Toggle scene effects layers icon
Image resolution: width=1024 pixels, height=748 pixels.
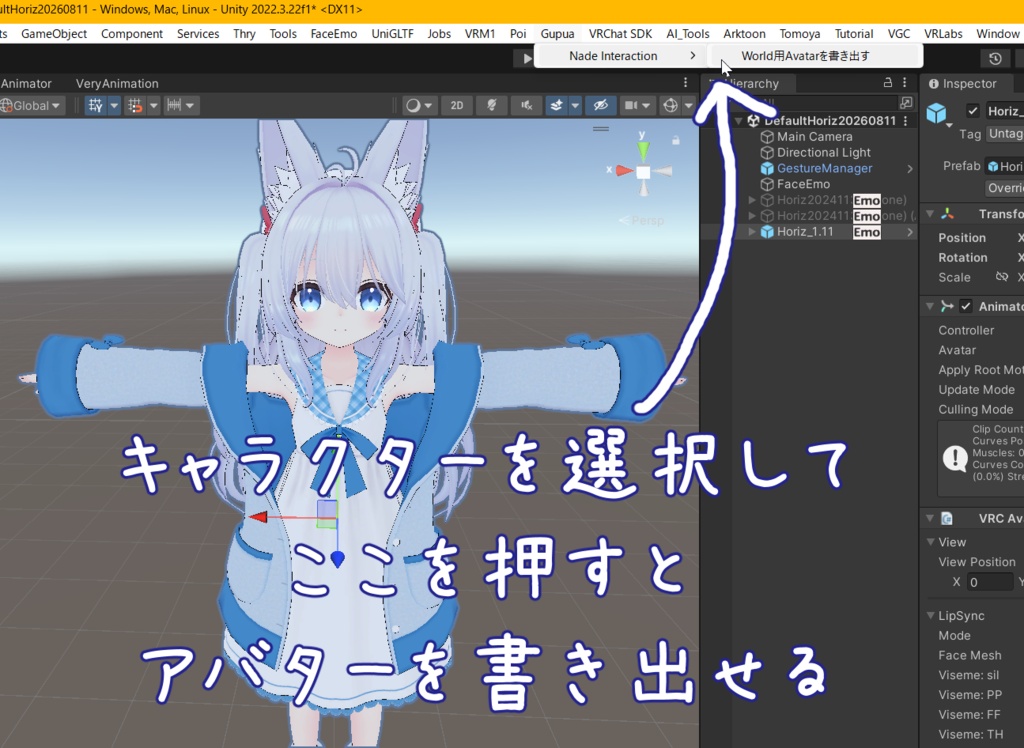click(556, 105)
